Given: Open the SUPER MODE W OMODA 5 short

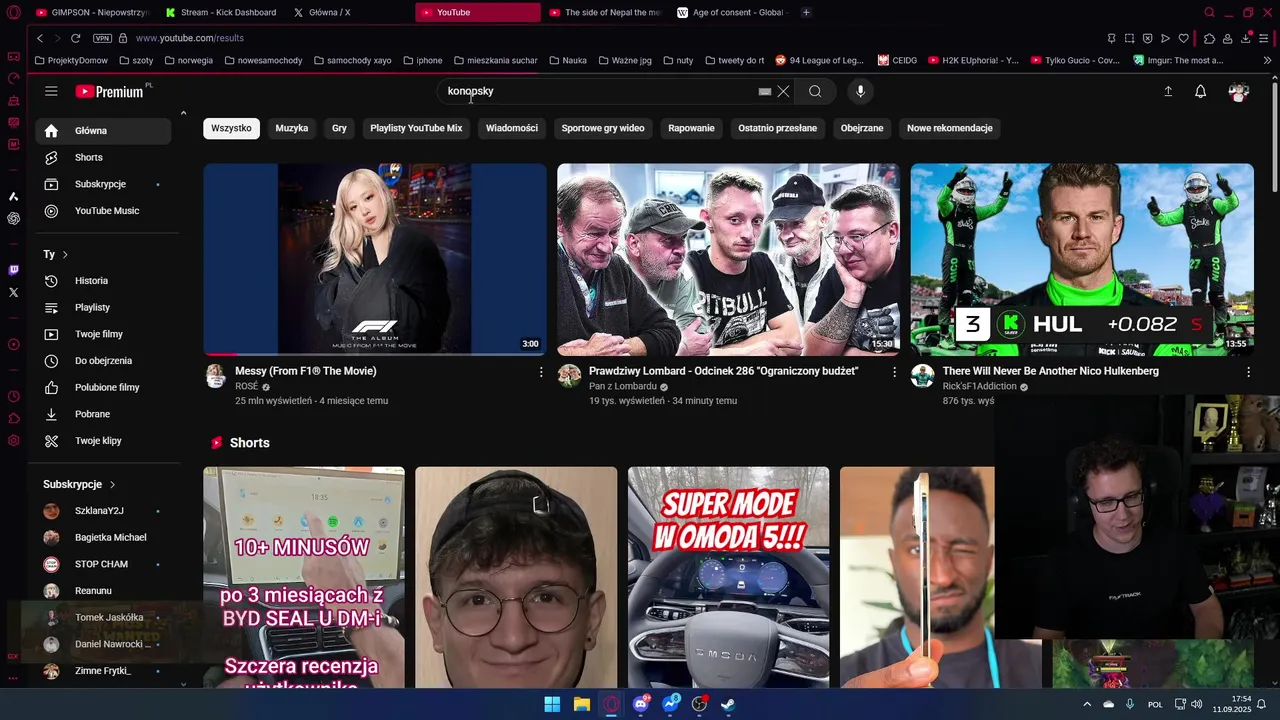Looking at the screenshot, I should coord(728,577).
